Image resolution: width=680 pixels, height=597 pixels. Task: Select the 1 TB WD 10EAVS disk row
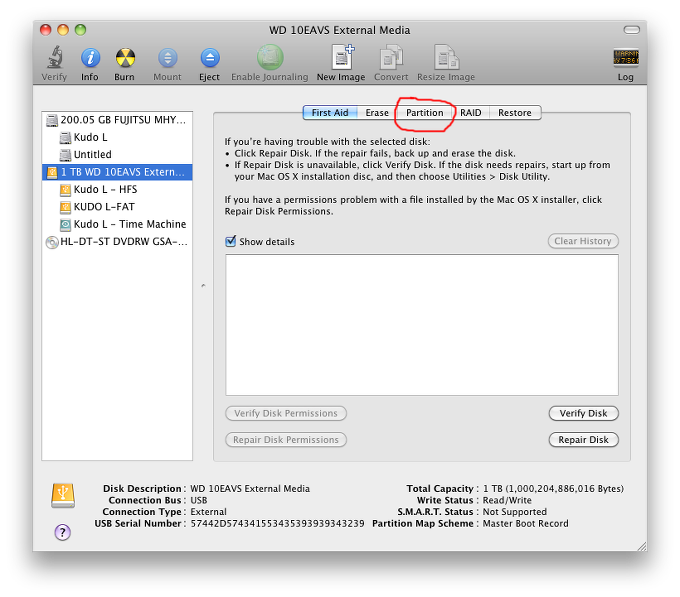pos(117,172)
